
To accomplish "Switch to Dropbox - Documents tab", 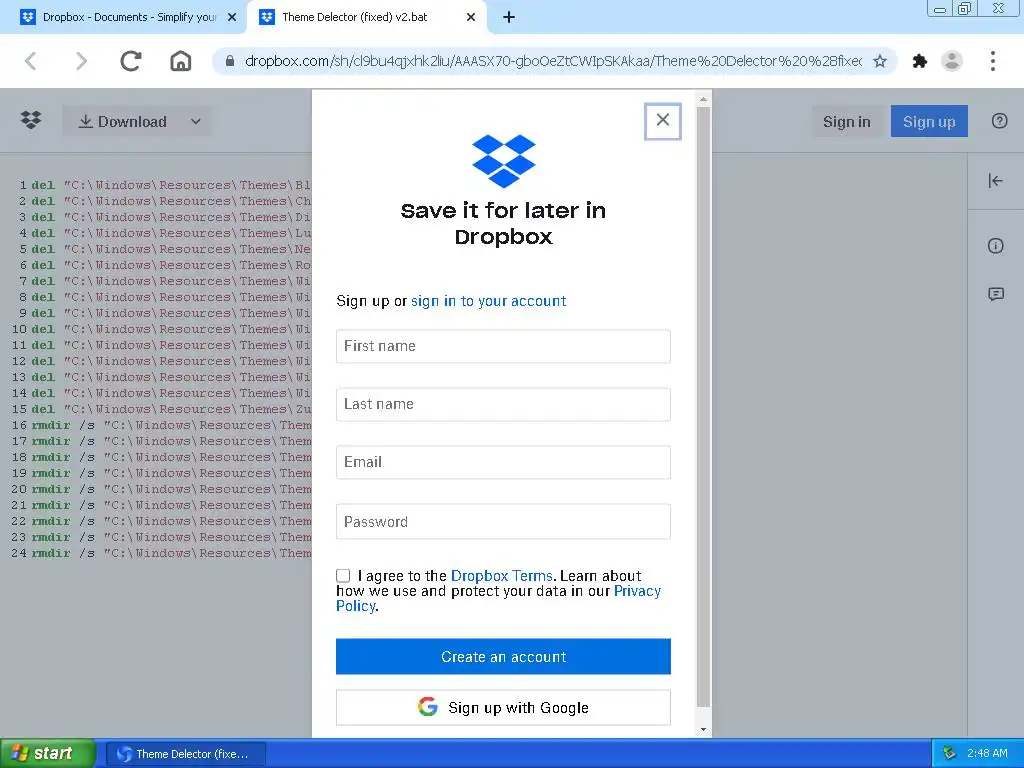I will click(x=123, y=18).
